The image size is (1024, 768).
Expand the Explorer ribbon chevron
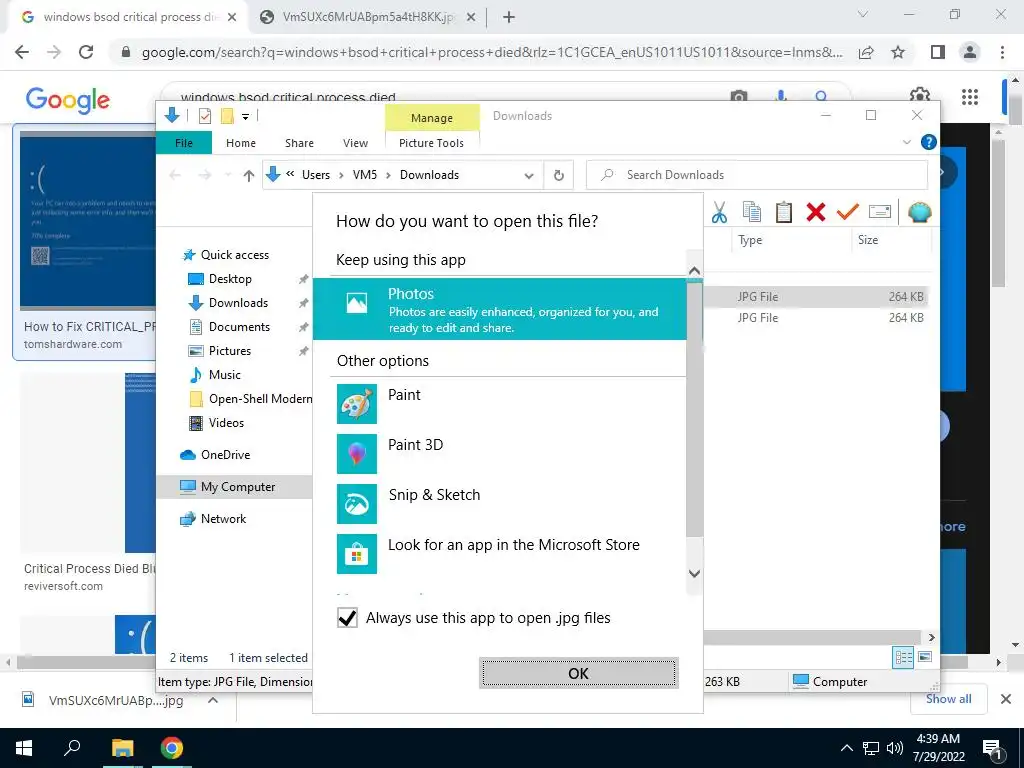(906, 142)
